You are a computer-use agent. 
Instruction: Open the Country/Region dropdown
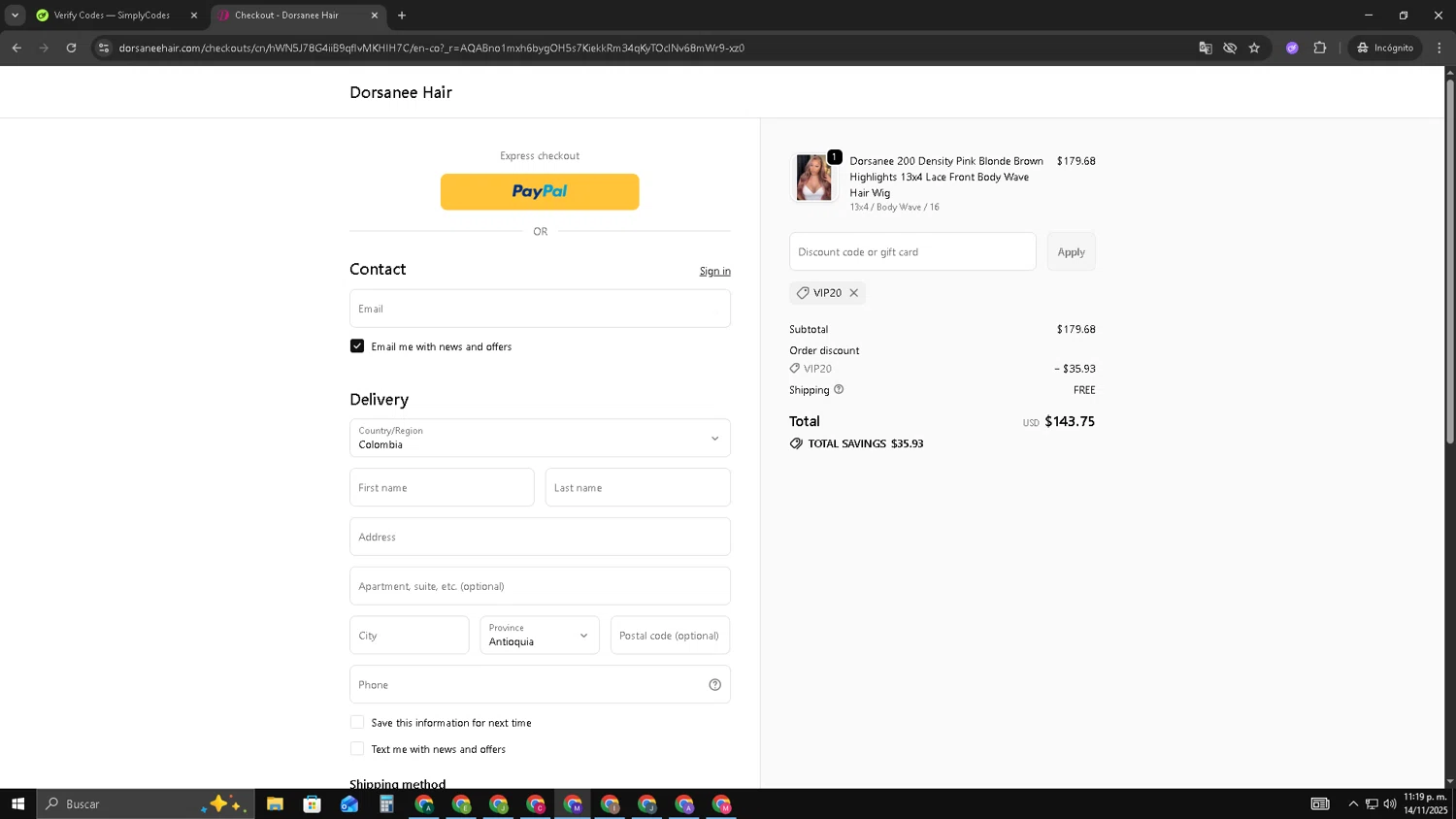coord(540,438)
